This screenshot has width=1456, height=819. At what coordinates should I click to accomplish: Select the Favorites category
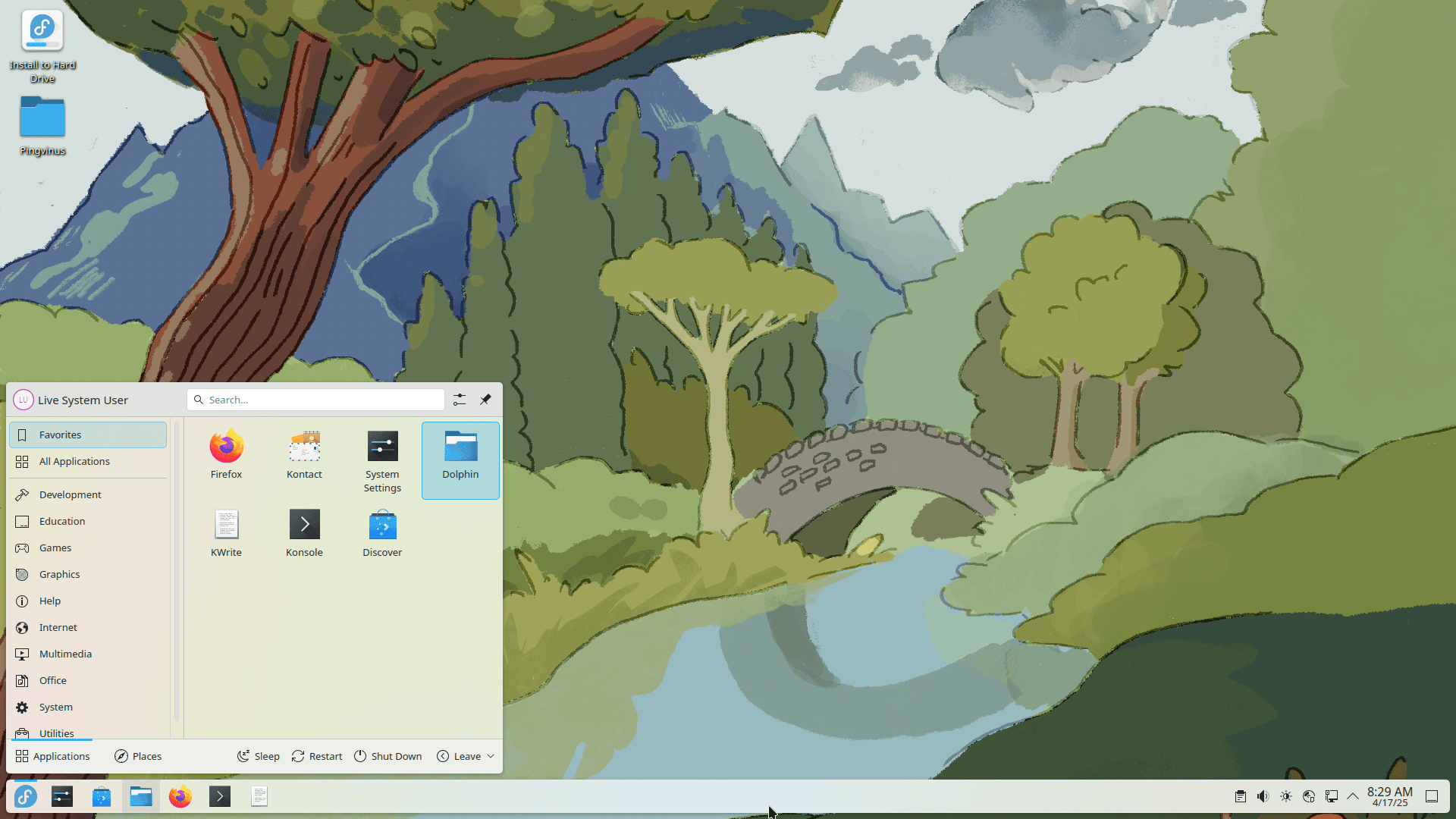[x=88, y=435]
